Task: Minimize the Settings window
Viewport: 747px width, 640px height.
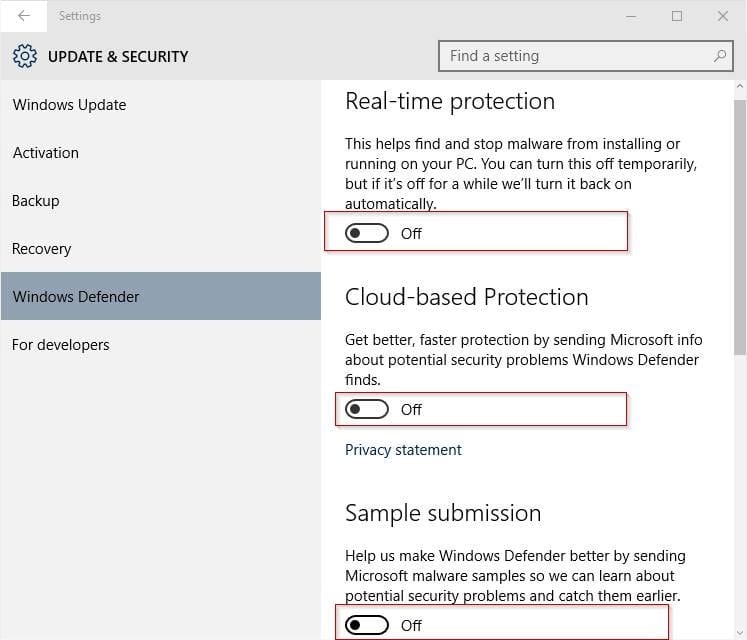Action: click(x=631, y=16)
